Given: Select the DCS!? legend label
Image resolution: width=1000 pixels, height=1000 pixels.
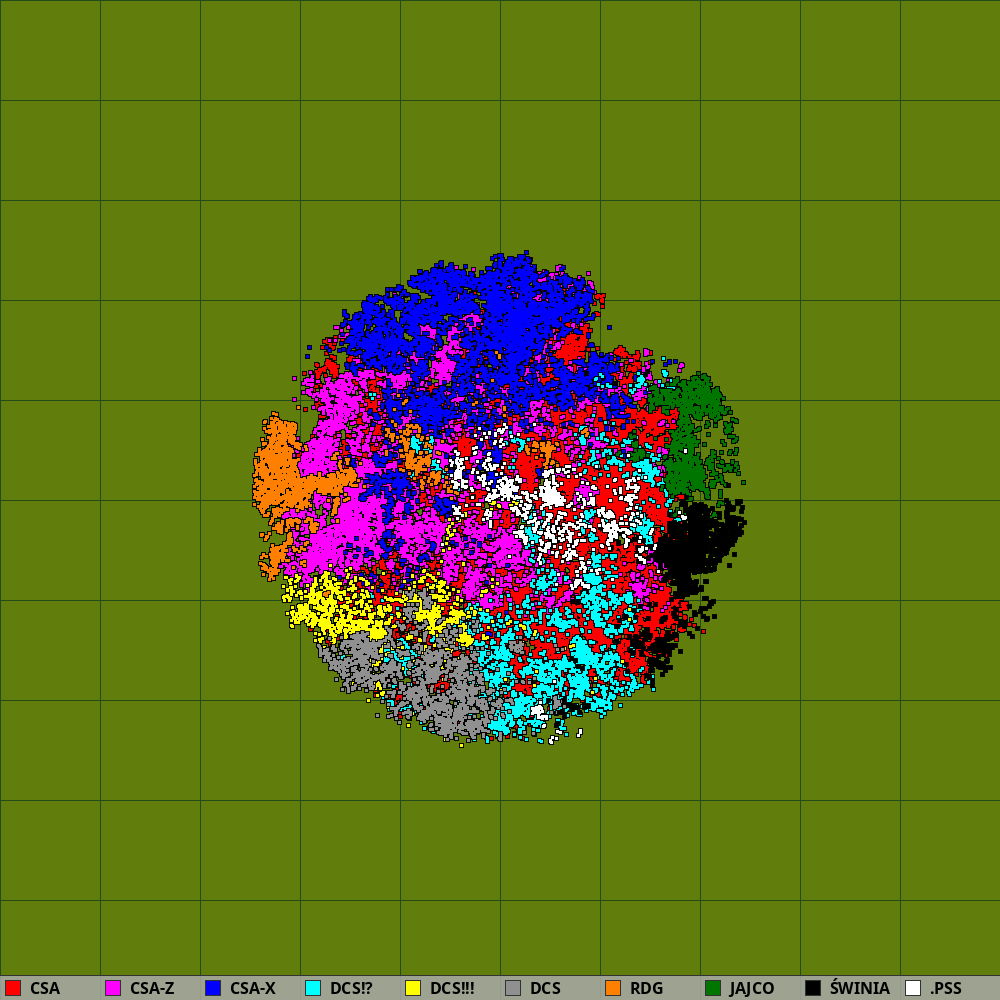Looking at the screenshot, I should [351, 989].
